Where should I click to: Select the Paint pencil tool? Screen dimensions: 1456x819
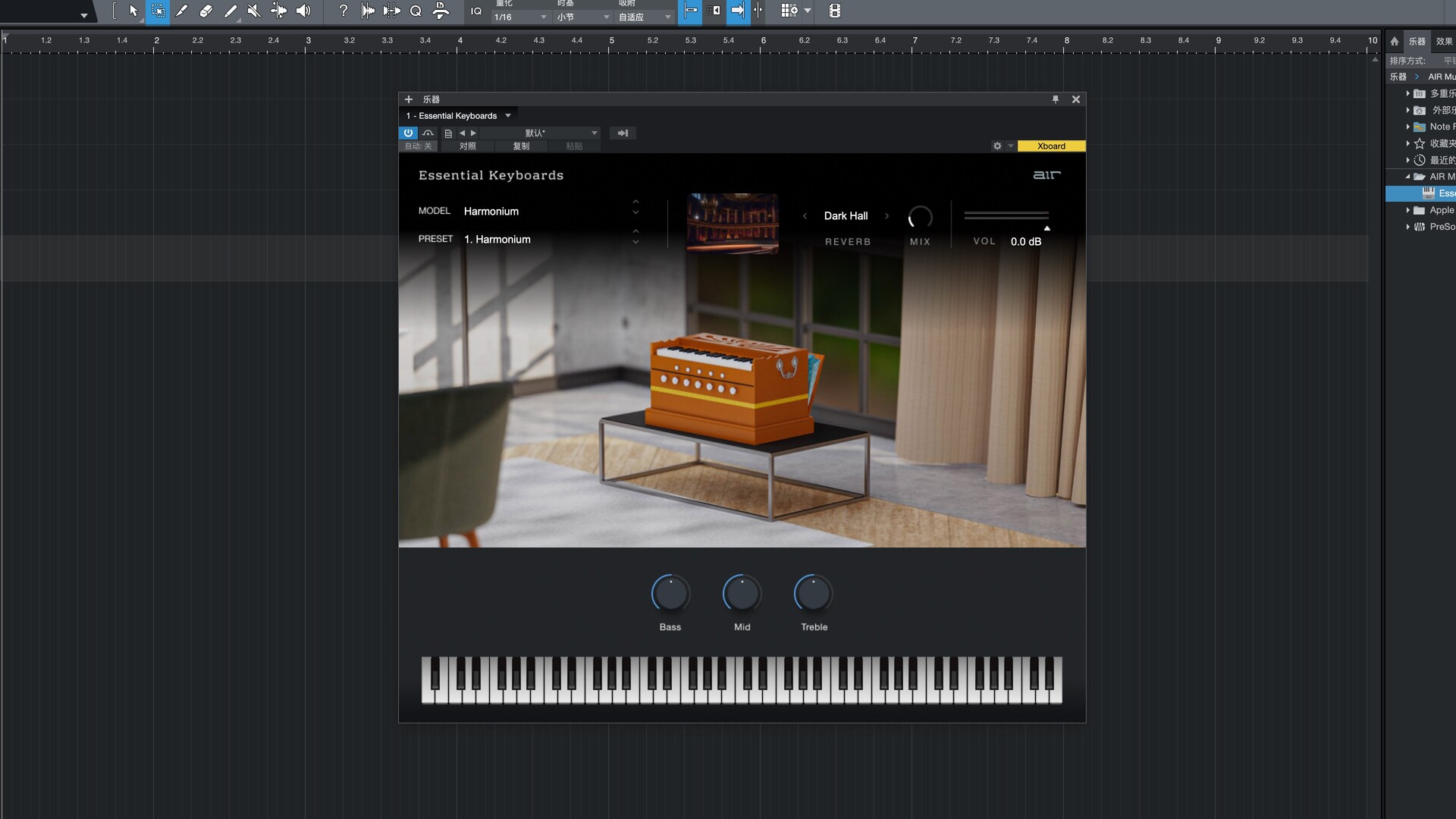coord(230,11)
